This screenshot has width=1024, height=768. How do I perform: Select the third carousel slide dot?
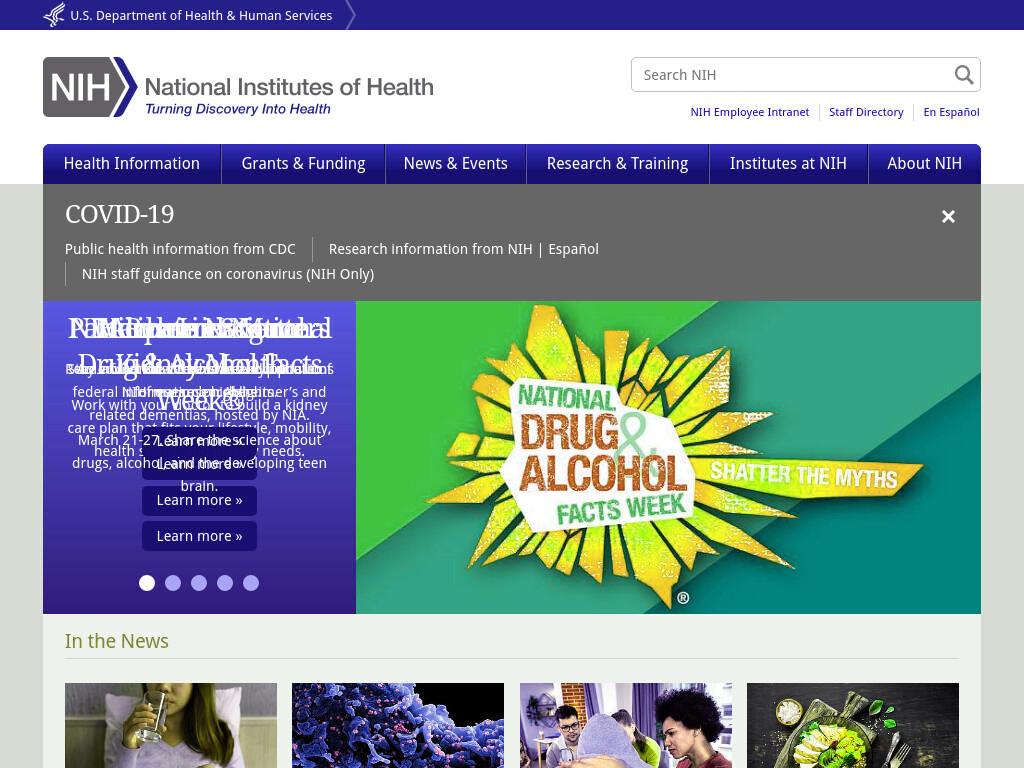[199, 583]
